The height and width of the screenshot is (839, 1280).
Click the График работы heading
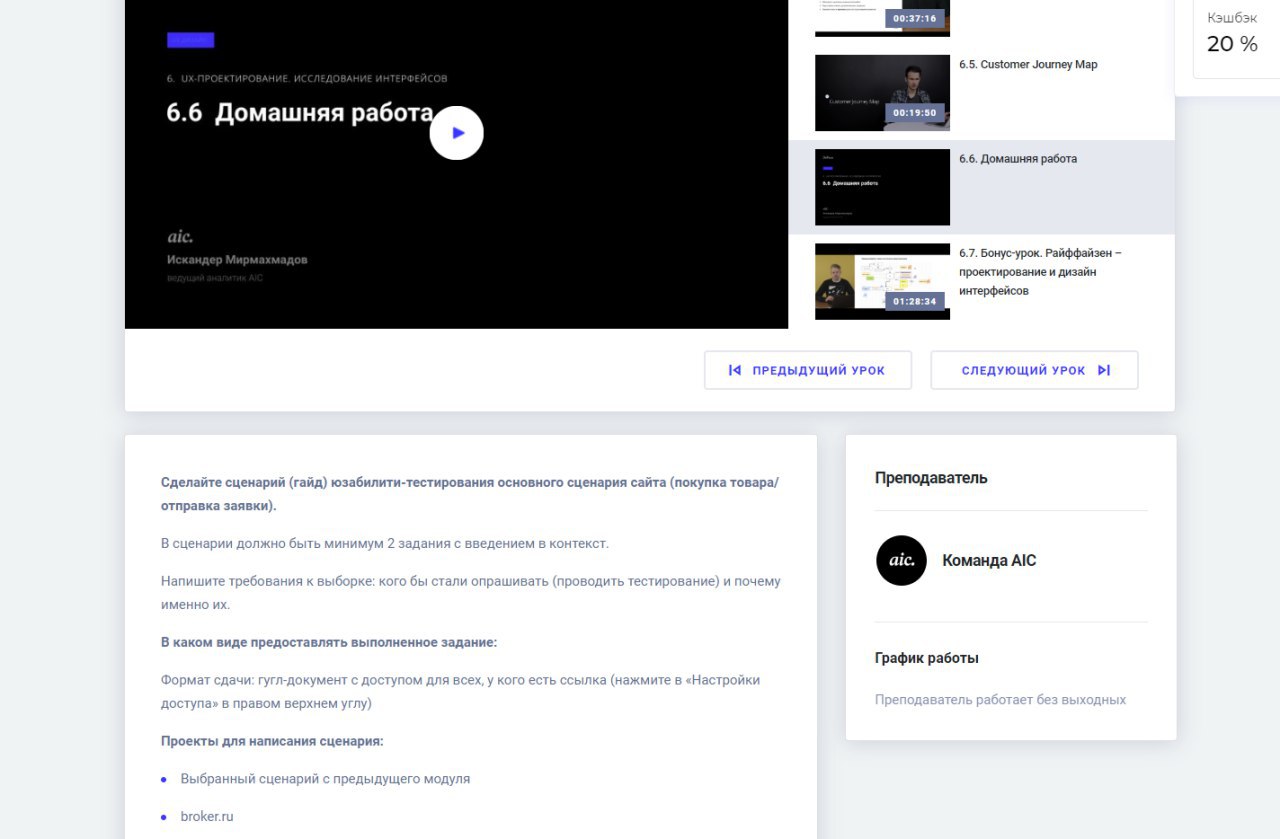926,658
